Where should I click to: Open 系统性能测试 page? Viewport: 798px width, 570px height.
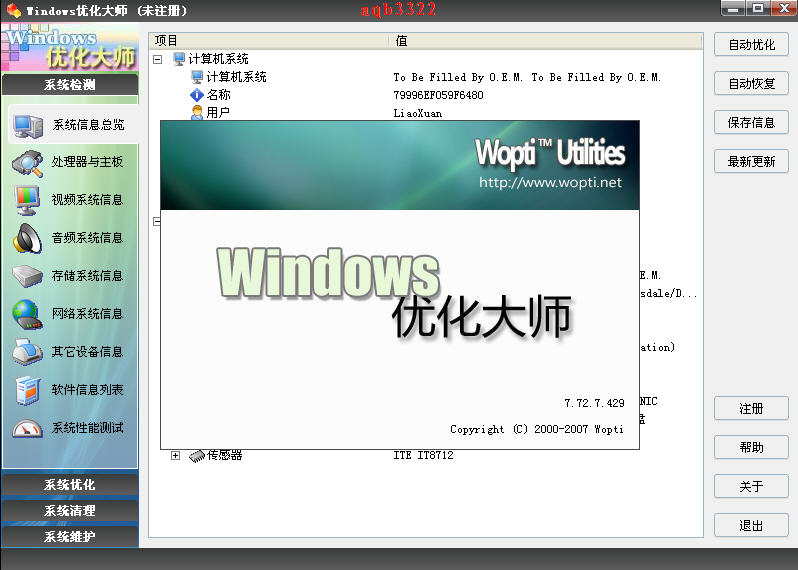coord(87,428)
